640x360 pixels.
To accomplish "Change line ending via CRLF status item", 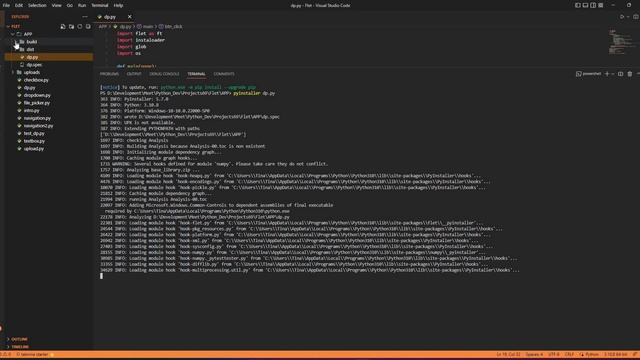I will (x=569, y=355).
